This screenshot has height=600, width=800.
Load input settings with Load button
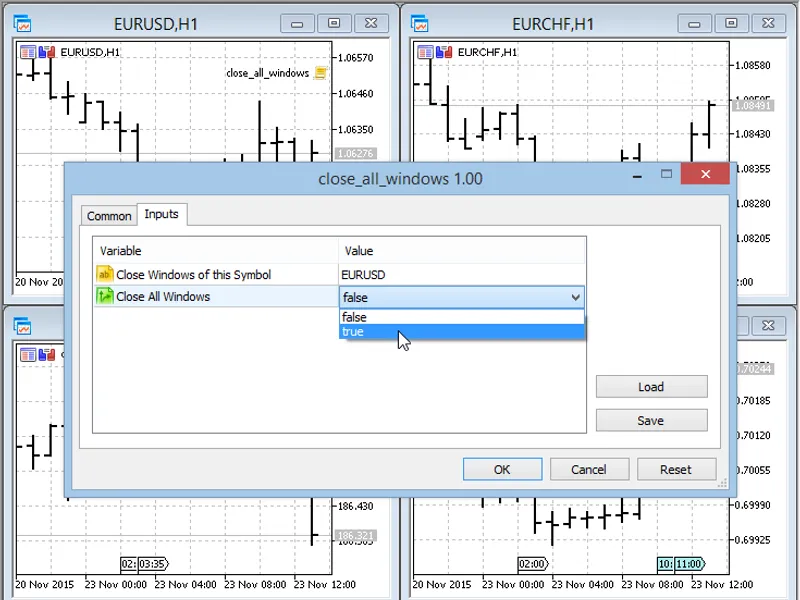pyautogui.click(x=651, y=387)
